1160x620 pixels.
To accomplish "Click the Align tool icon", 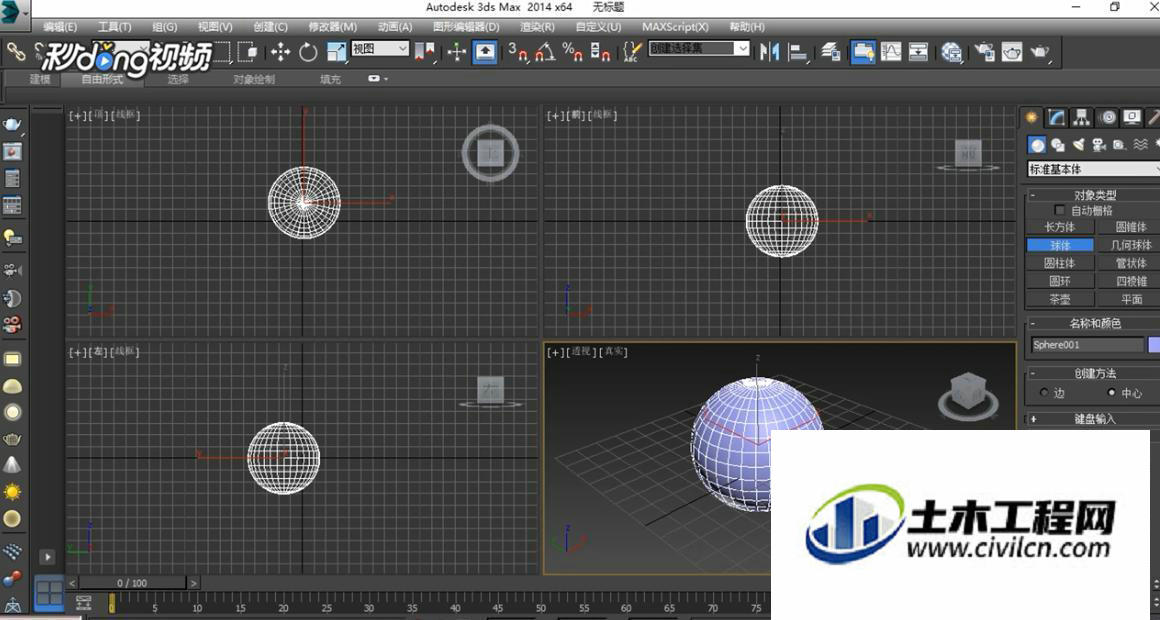I will 798,52.
